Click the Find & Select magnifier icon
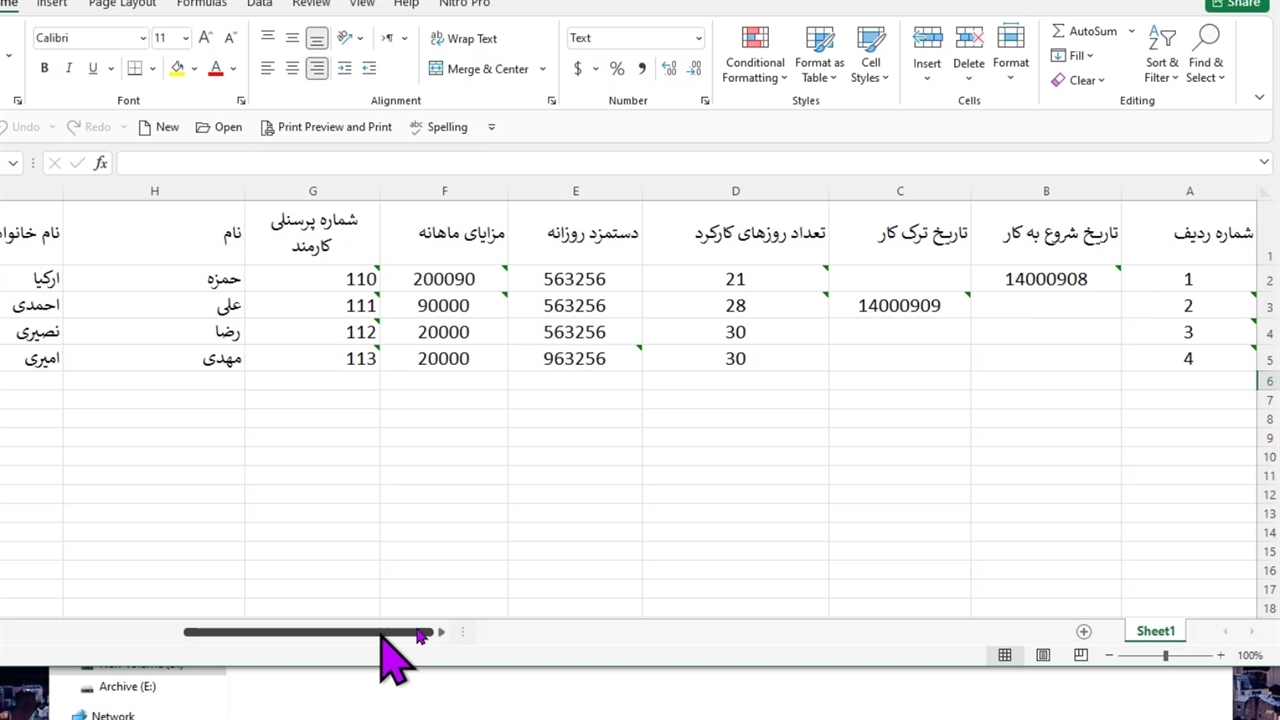Screen dimensions: 1280x720 point(1206,40)
